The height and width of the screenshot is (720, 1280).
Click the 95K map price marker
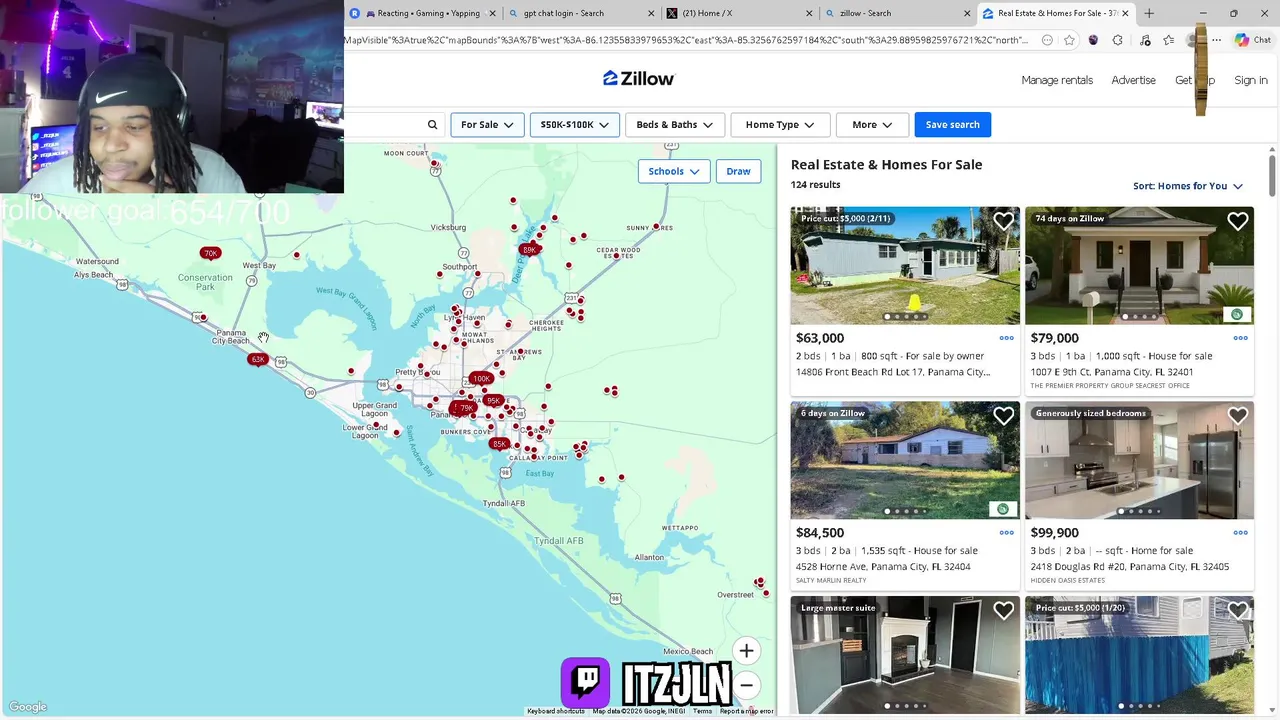(493, 401)
